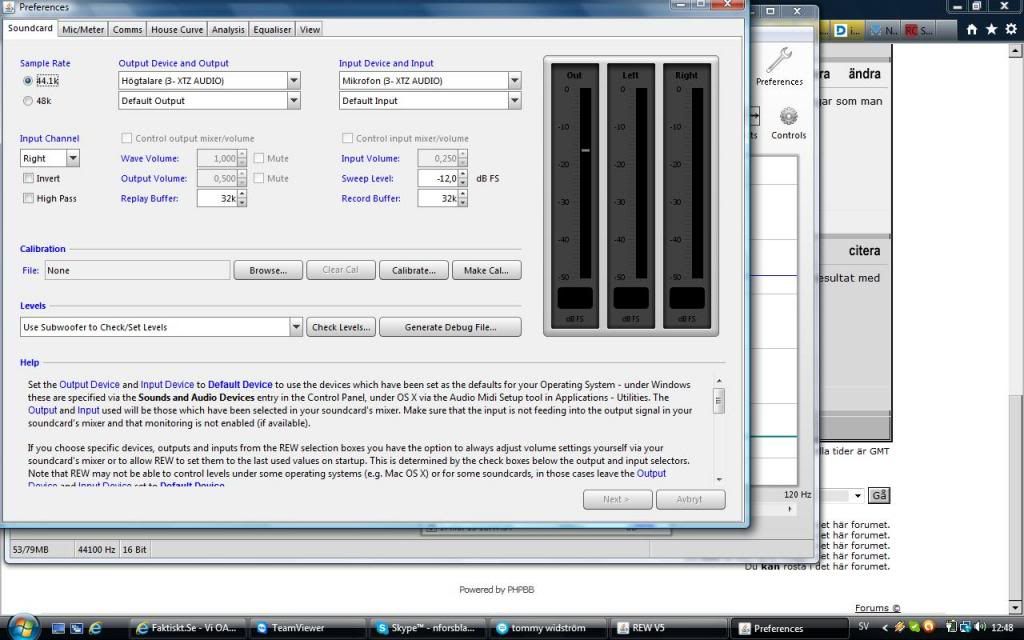Select the 48k sample rate
Viewport: 1024px width, 640px height.
[x=27, y=101]
